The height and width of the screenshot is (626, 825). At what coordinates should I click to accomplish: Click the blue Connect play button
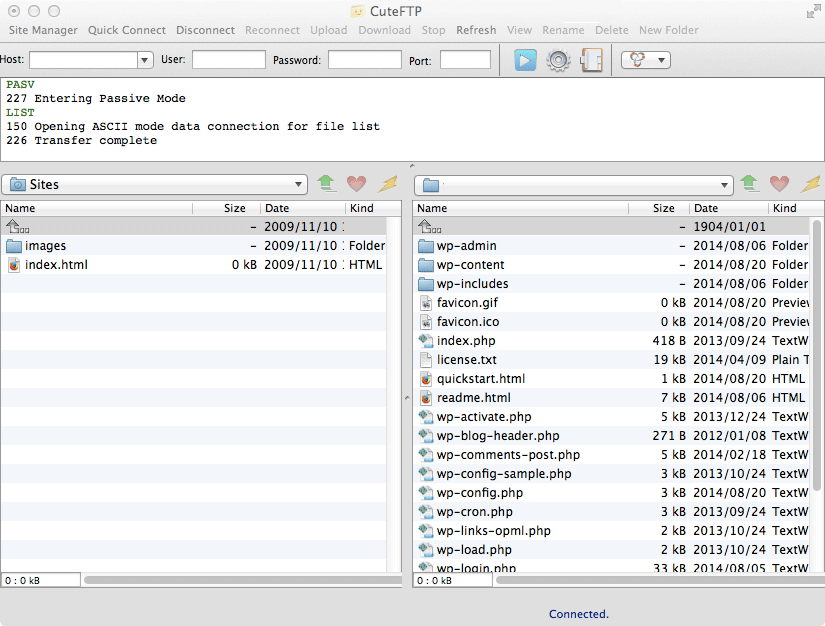point(525,60)
